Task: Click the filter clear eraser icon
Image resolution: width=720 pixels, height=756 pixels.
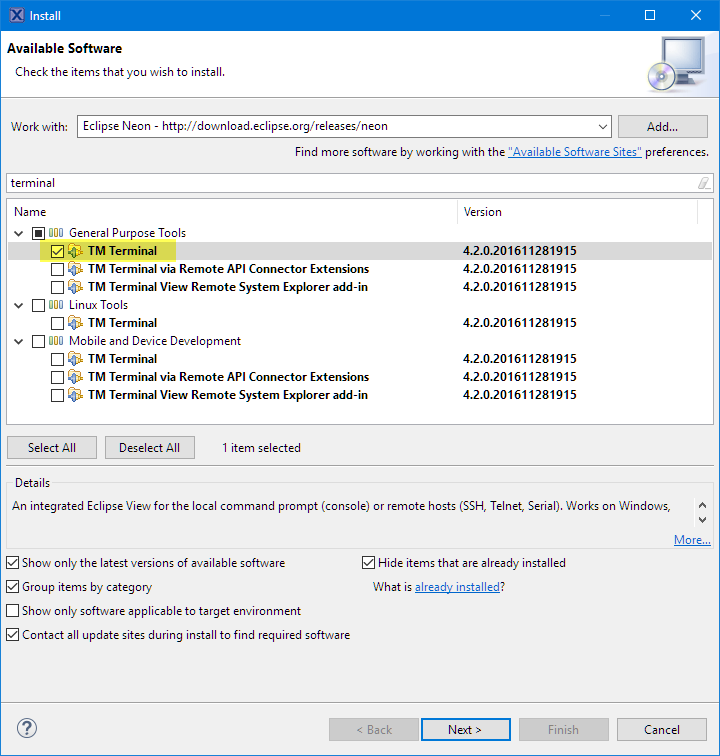Action: point(703,183)
